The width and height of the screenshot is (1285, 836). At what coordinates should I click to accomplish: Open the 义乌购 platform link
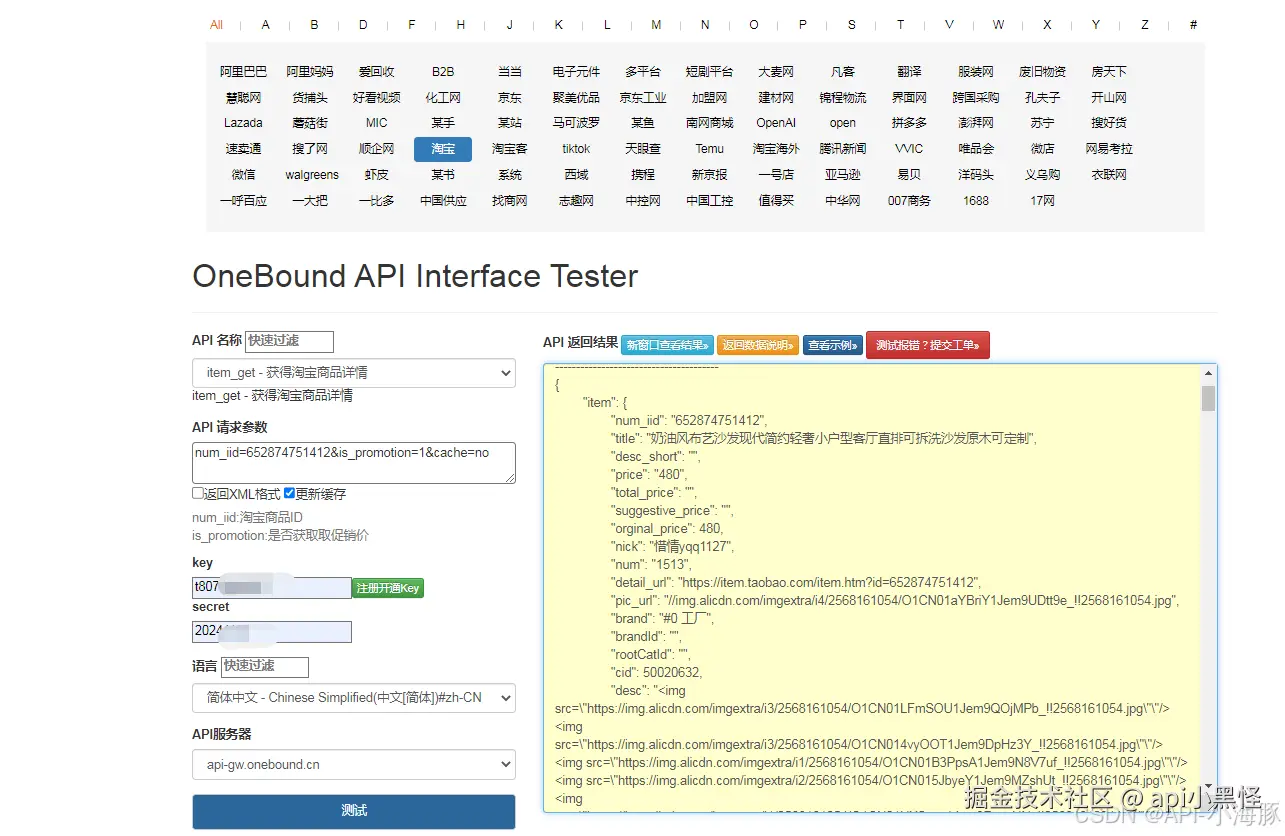[x=1042, y=174]
